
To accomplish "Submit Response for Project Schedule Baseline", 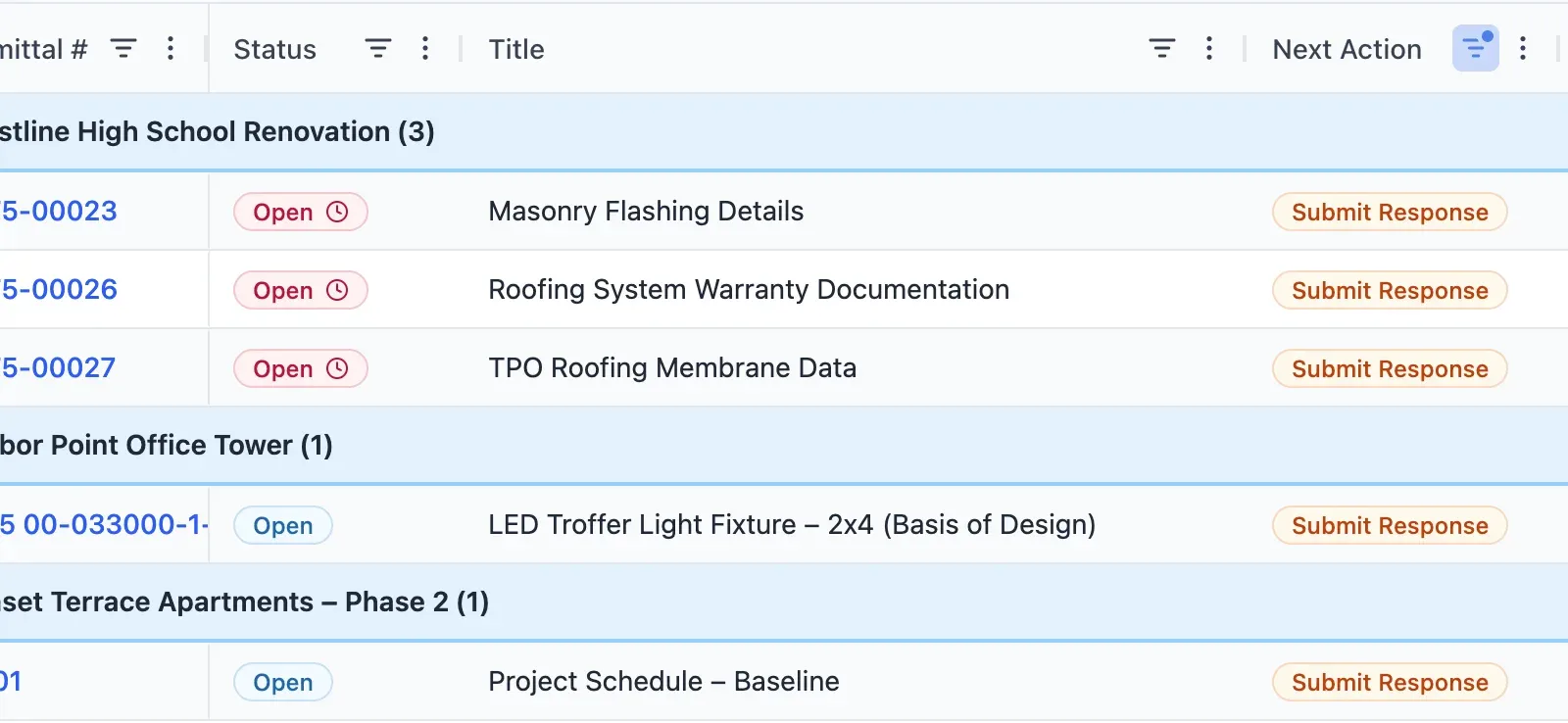I will (1388, 682).
